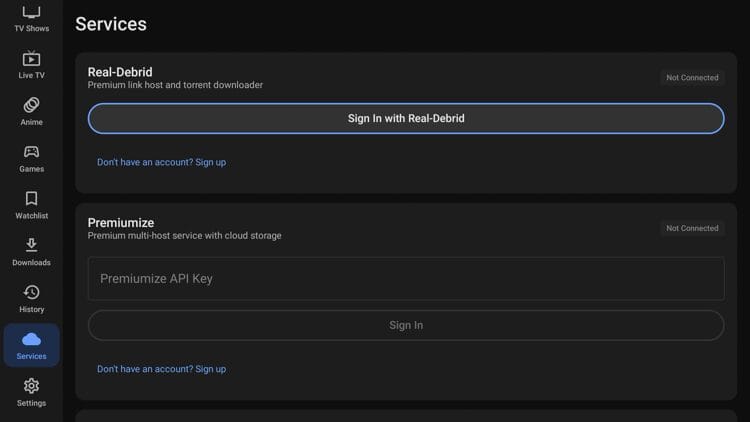Go to the Anime section icon
This screenshot has width=750, height=422.
32,105
